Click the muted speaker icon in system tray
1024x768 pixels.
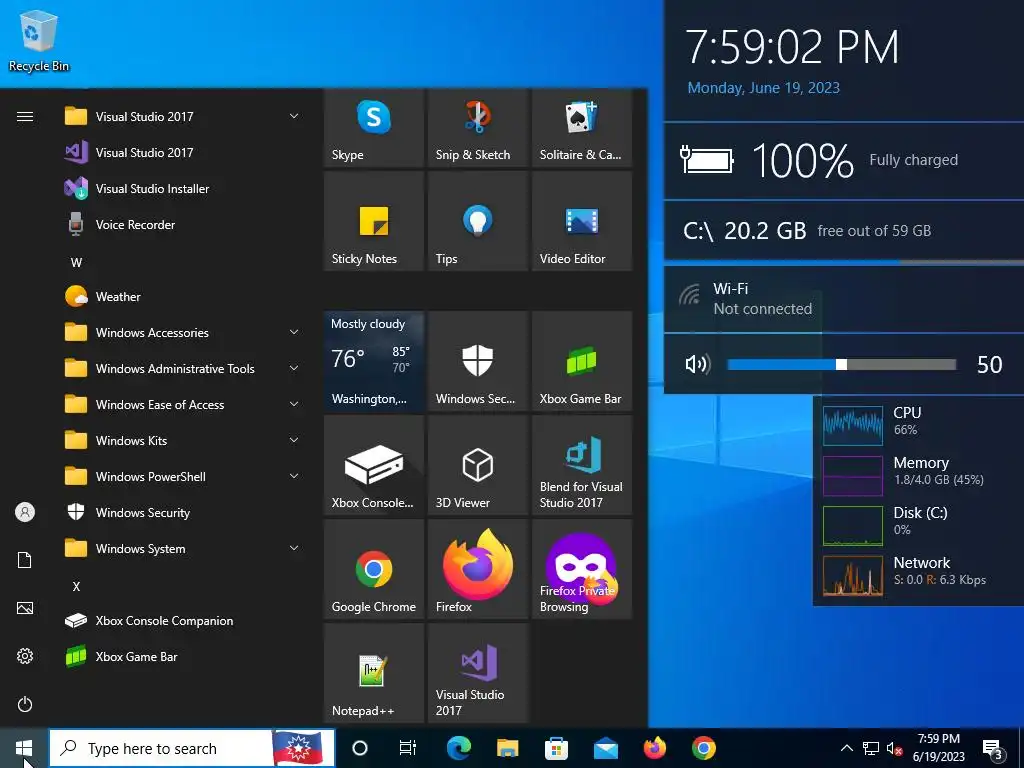coord(894,748)
